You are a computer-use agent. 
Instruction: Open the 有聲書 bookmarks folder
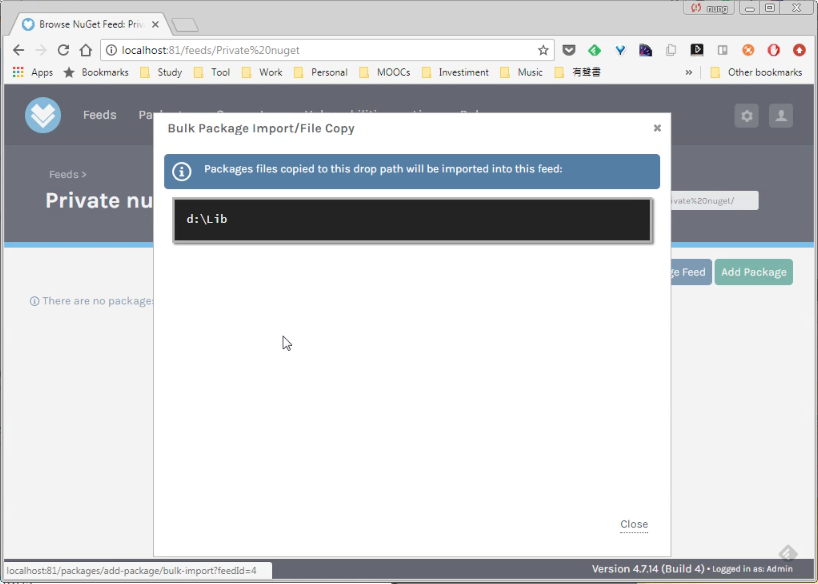click(577, 72)
